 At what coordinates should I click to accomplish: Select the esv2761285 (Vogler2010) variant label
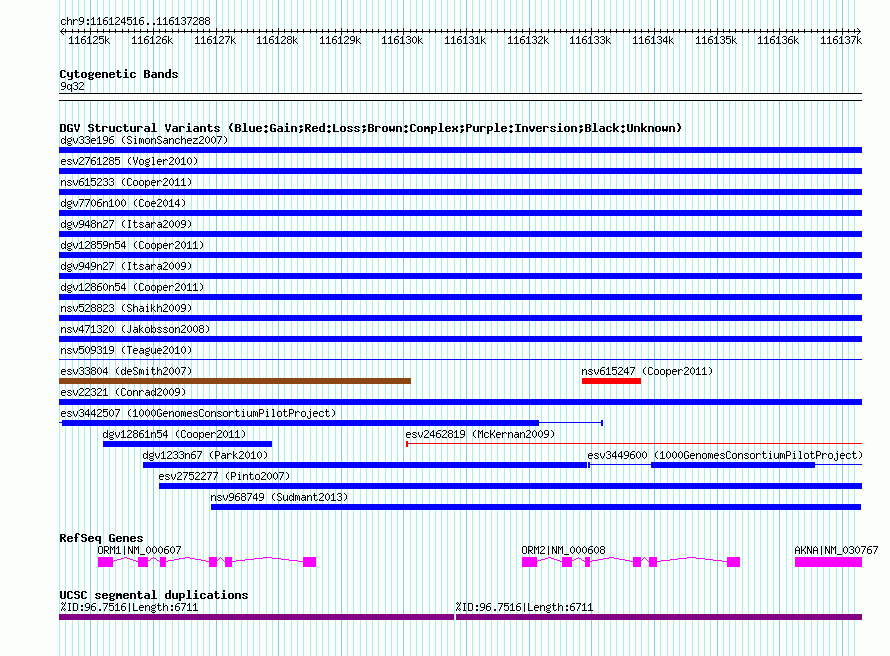click(x=129, y=161)
